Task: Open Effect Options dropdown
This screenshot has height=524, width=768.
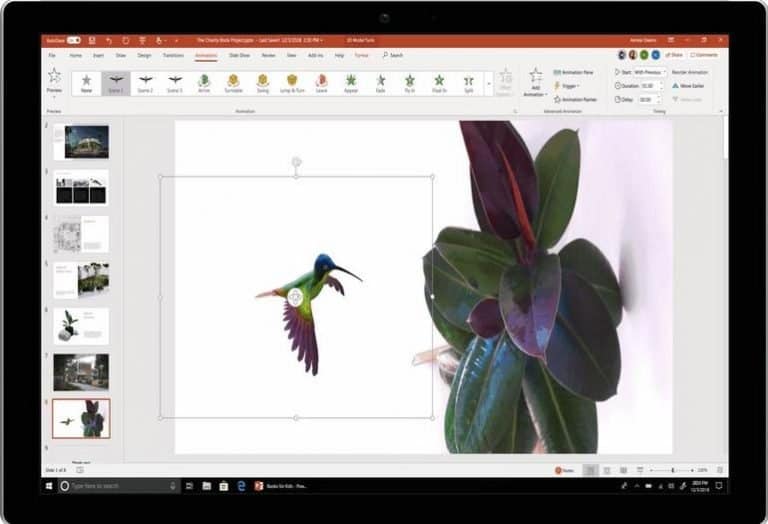Action: pyautogui.click(x=505, y=82)
